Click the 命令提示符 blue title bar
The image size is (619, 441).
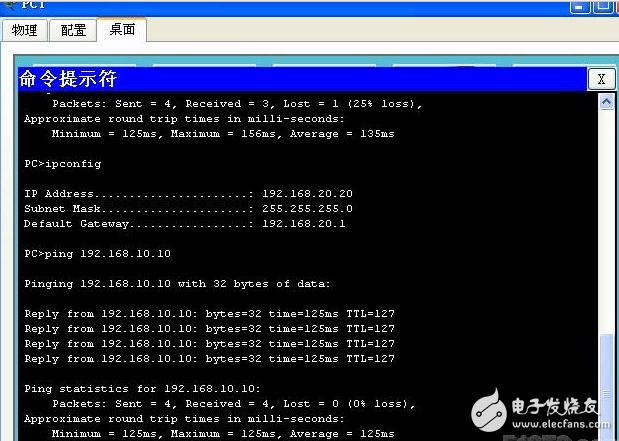300,79
